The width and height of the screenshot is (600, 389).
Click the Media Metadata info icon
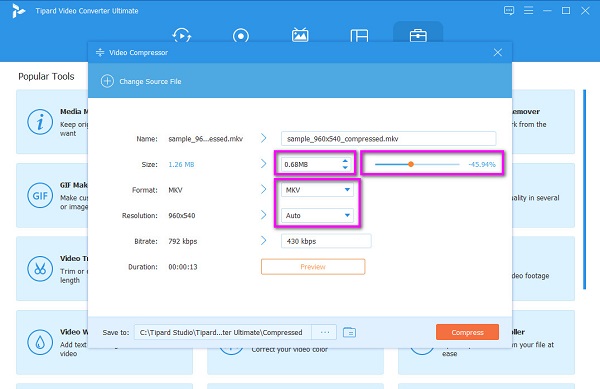(x=40, y=122)
